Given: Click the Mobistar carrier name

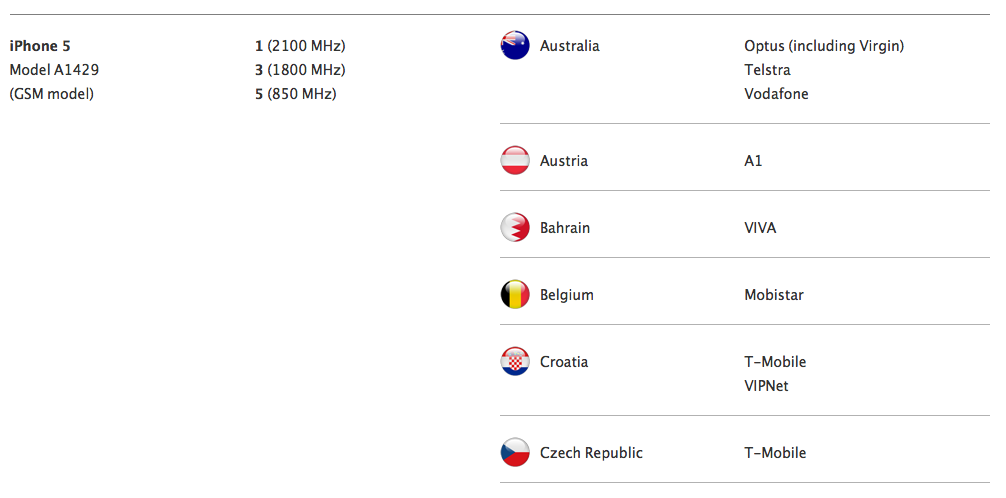Looking at the screenshot, I should click(x=774, y=295).
